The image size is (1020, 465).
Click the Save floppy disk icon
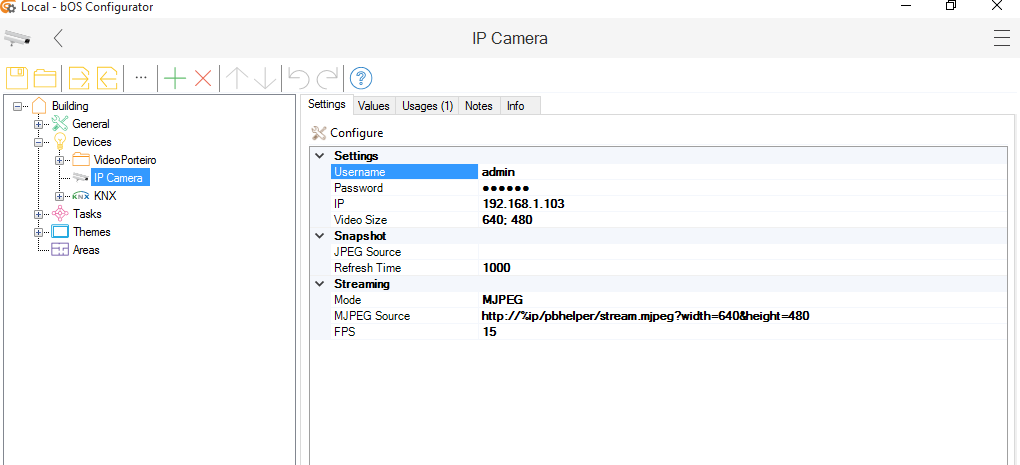click(17, 78)
